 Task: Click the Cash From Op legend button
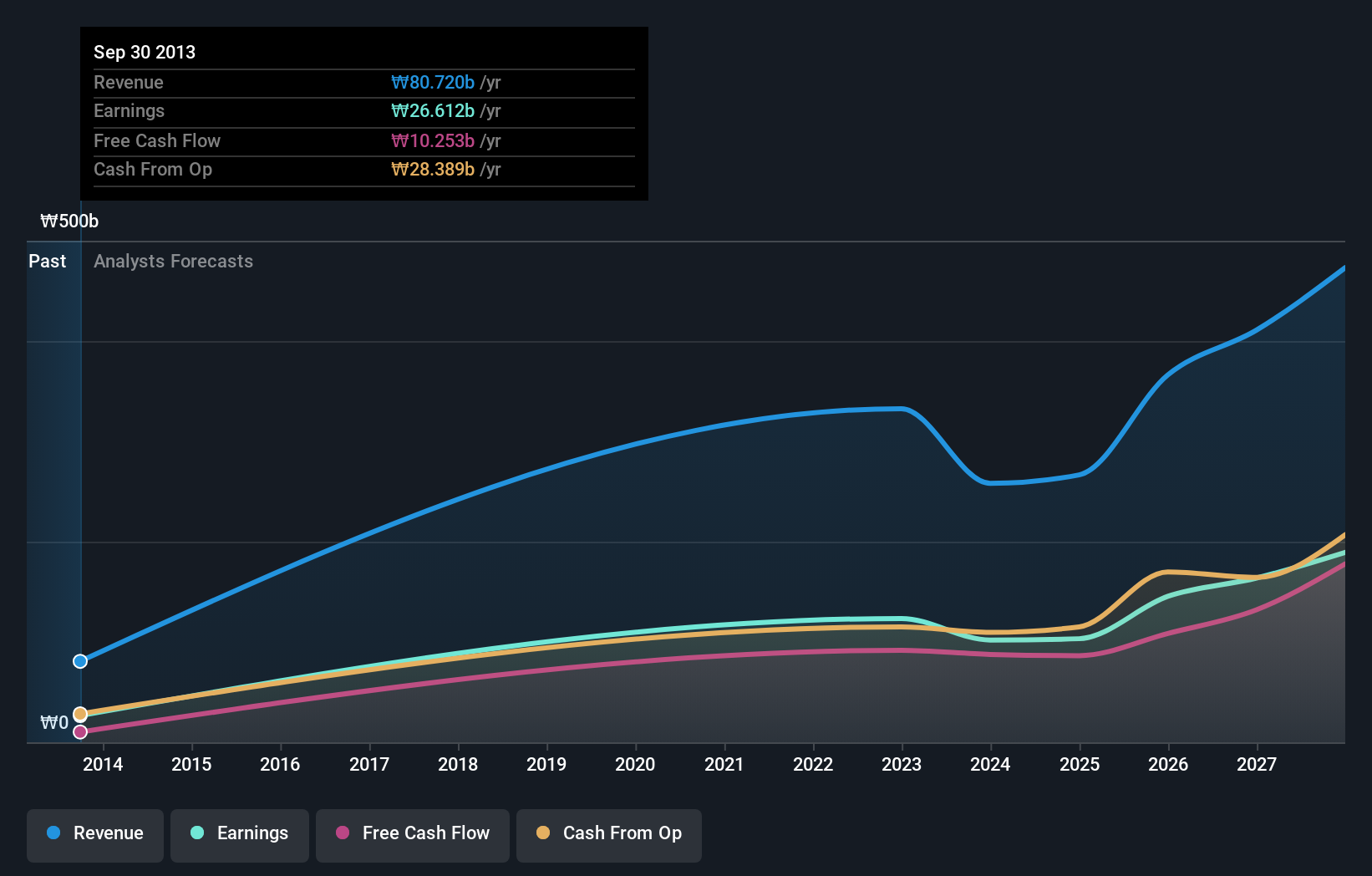608,833
